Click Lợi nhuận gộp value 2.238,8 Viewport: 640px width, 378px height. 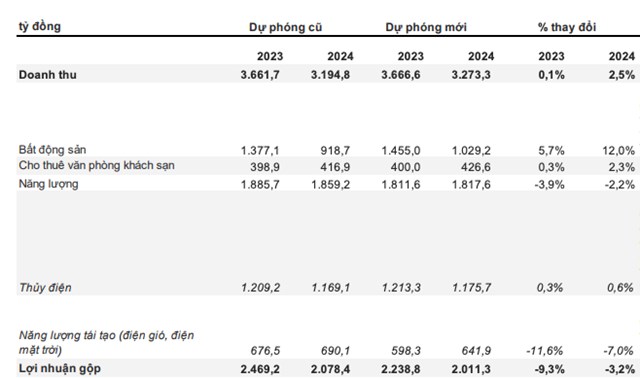pyautogui.click(x=401, y=369)
